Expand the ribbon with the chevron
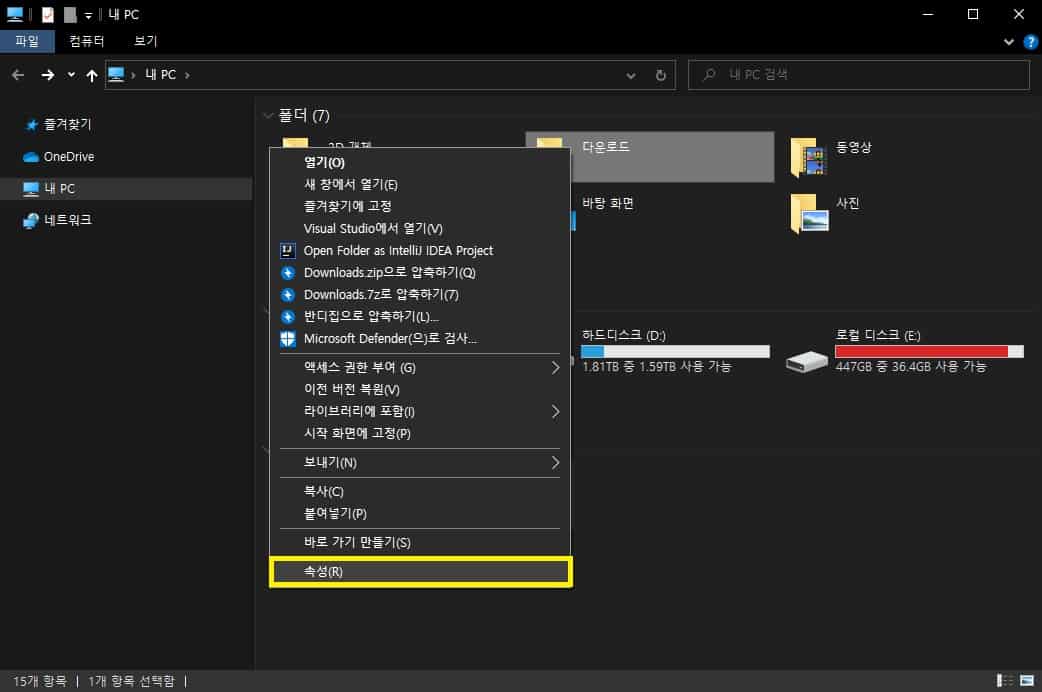 [1009, 42]
